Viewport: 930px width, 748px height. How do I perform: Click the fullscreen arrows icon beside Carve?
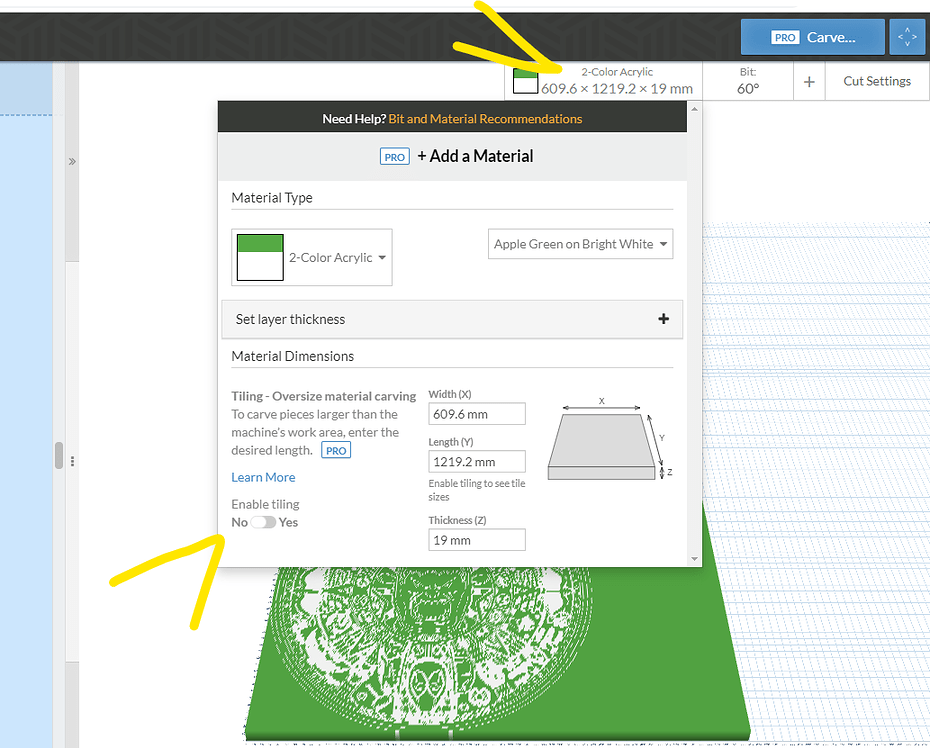click(x=907, y=37)
